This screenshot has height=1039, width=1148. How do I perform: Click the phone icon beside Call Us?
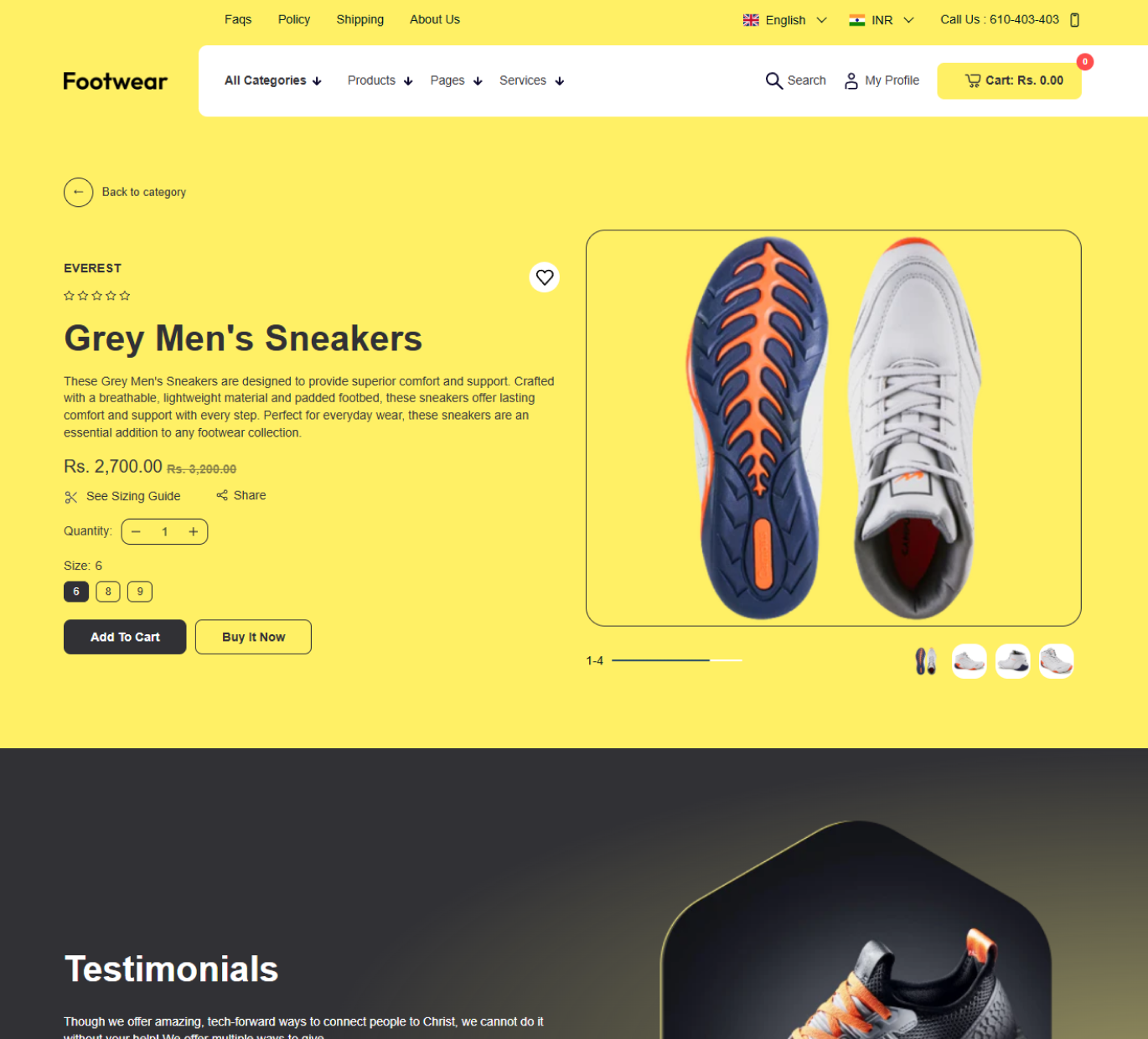tap(1075, 20)
